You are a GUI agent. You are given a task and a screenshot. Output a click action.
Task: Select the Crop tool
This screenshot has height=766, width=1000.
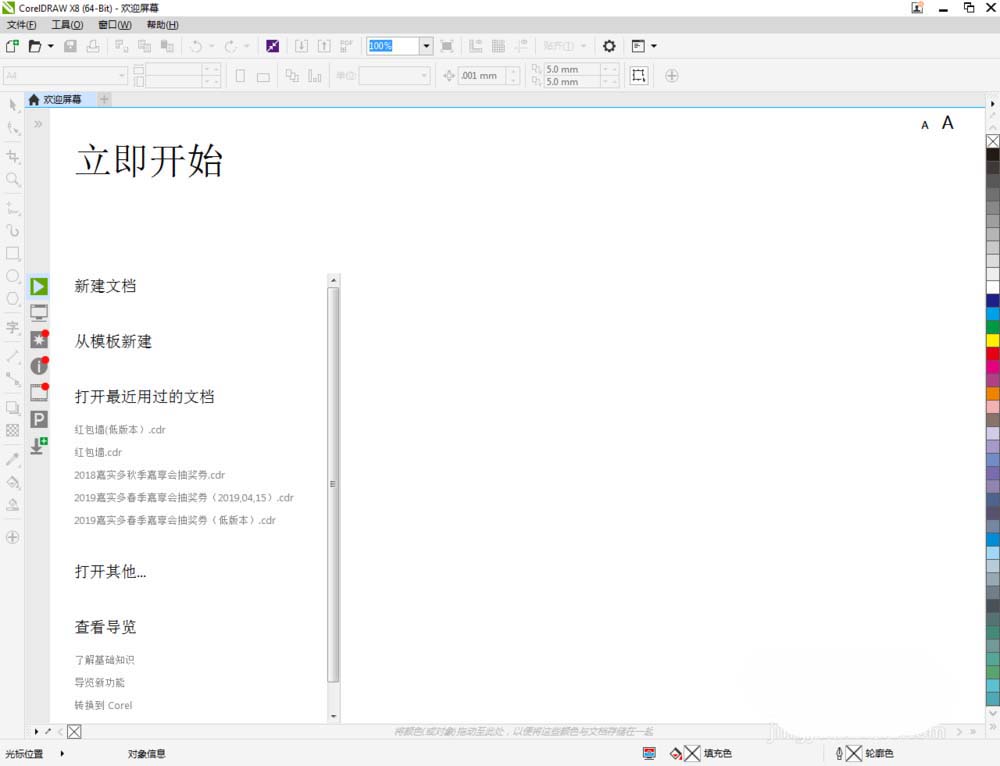tap(13, 156)
